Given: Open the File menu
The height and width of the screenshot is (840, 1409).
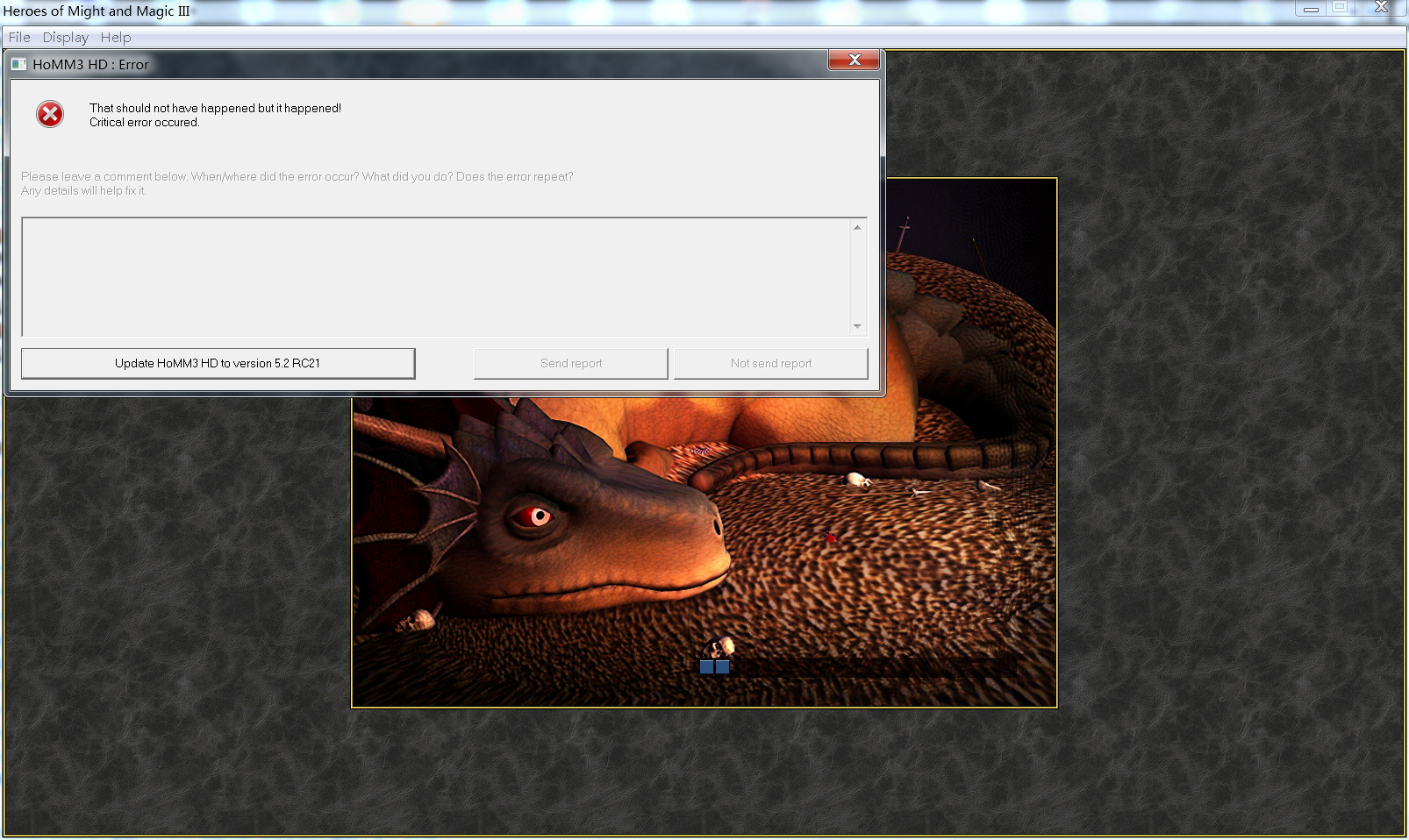Looking at the screenshot, I should click(19, 37).
